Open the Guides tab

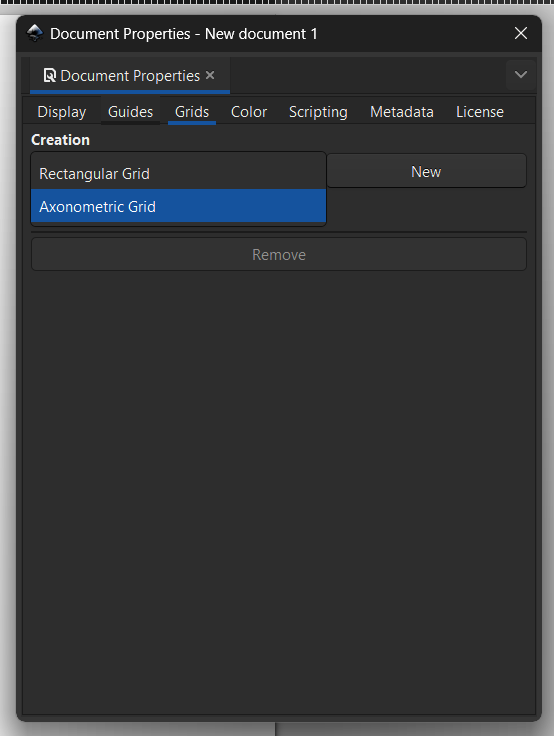(x=131, y=112)
